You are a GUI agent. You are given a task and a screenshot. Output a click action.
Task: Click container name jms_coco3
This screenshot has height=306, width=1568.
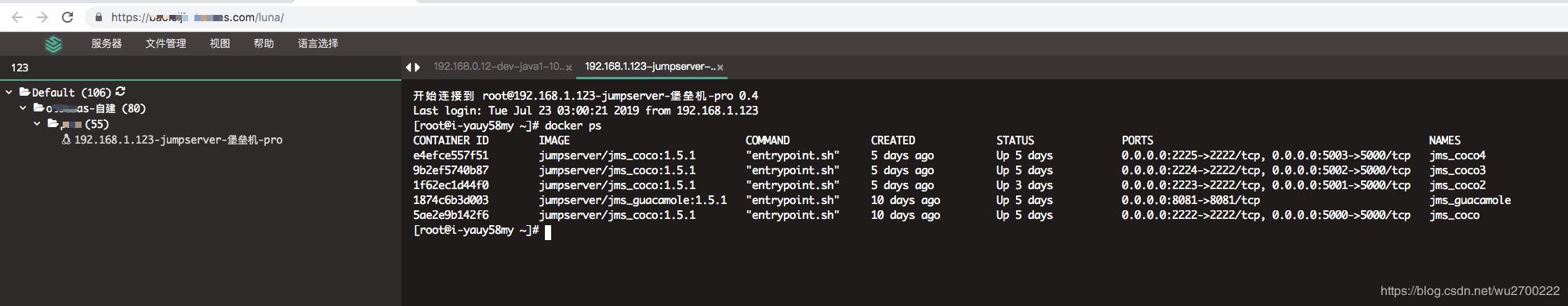(x=1457, y=170)
